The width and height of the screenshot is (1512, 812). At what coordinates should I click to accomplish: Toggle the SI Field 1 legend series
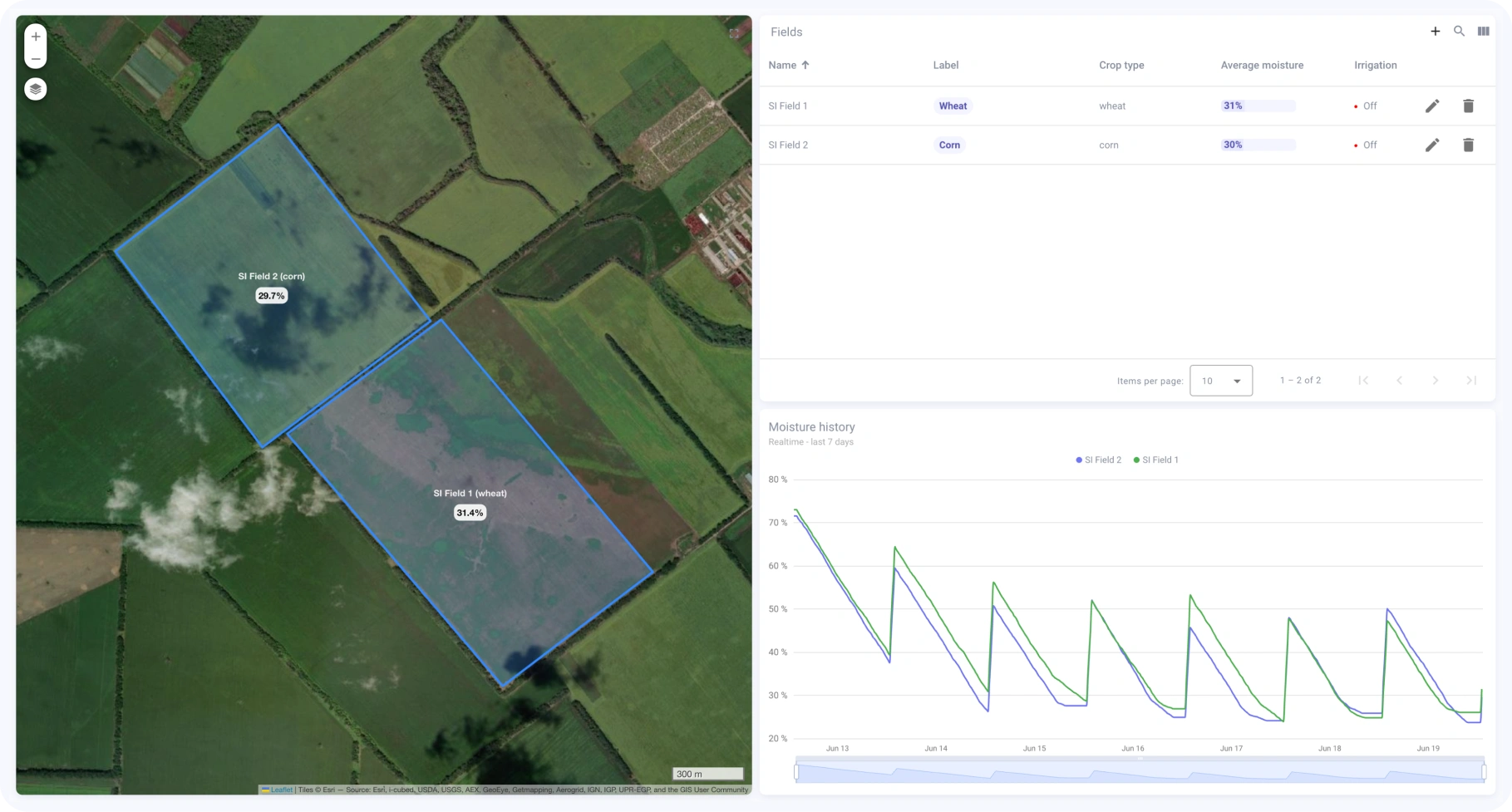[1155, 460]
